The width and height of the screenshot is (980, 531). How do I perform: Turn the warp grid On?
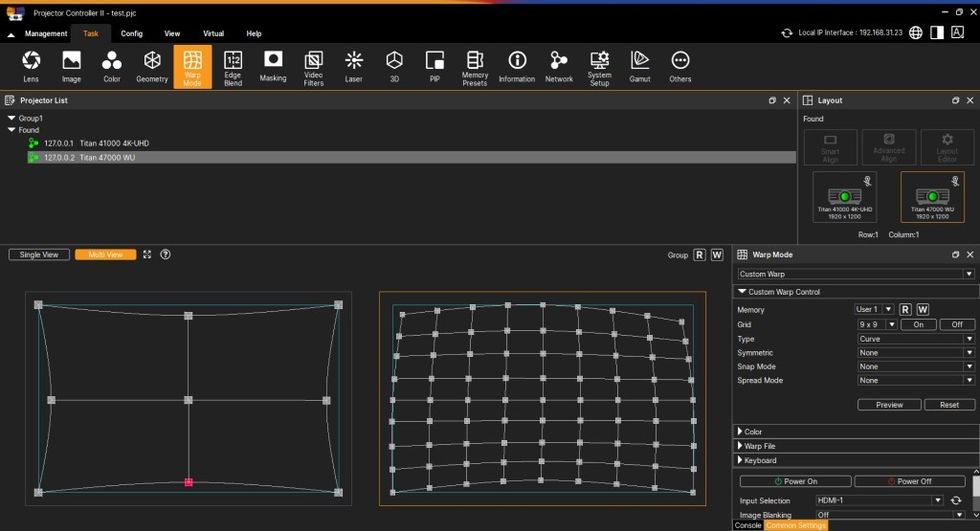tap(918, 324)
